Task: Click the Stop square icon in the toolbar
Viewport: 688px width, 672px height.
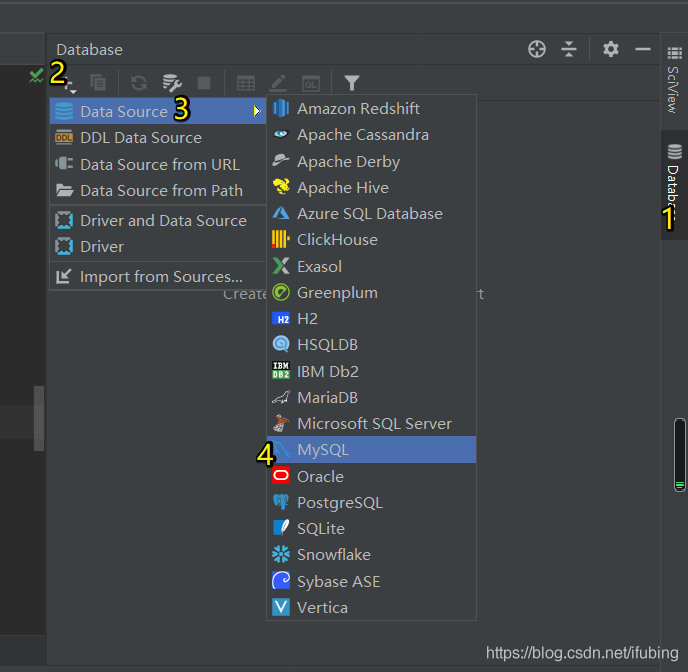Action: 204,82
